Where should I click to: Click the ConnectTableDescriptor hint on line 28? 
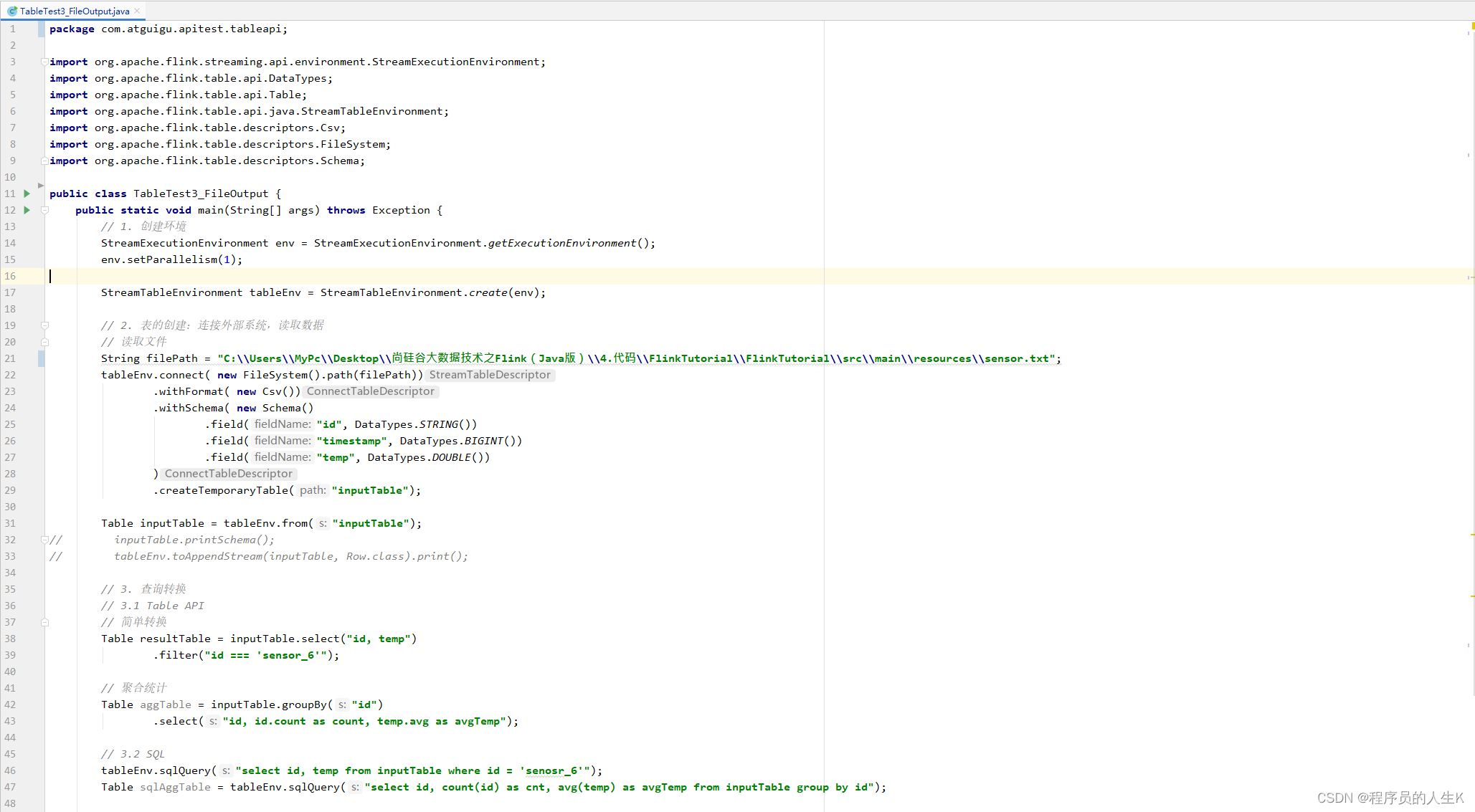228,474
